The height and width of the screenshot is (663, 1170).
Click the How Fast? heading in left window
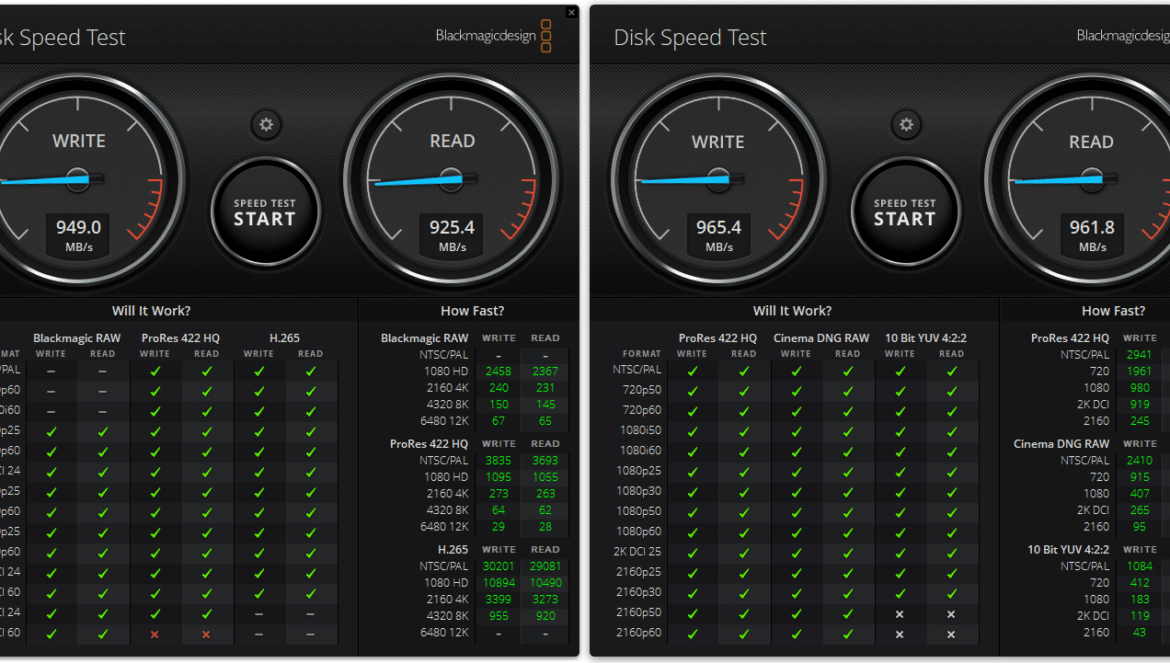tap(472, 311)
